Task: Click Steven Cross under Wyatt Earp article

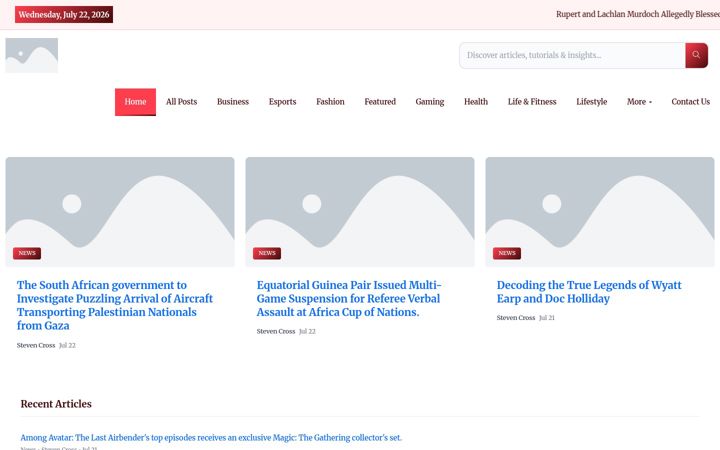Action: pyautogui.click(x=516, y=318)
